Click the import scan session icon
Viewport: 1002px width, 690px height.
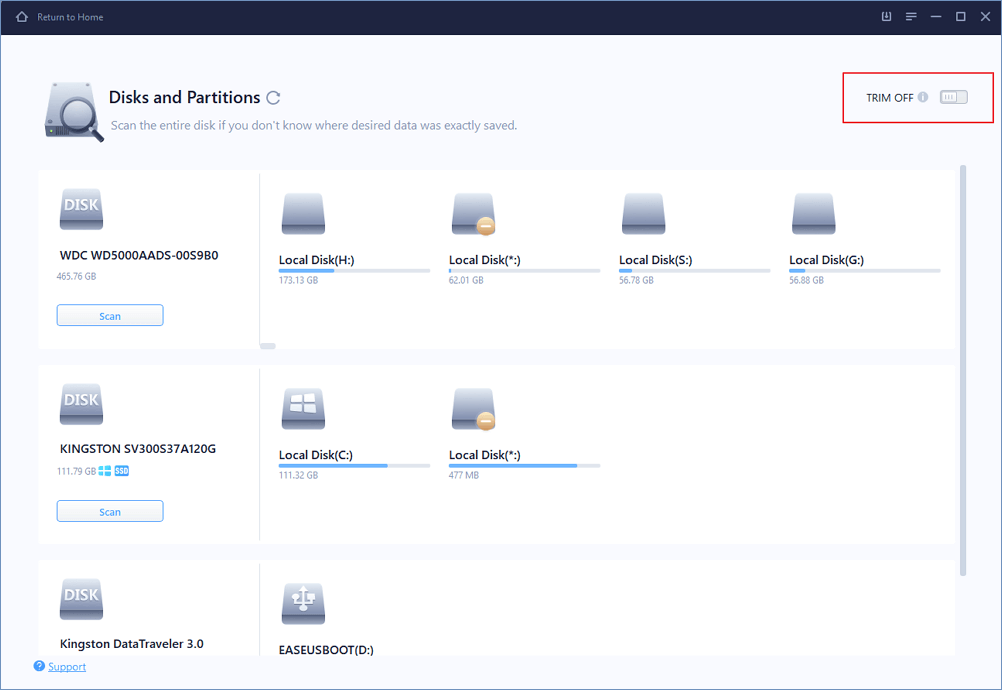(x=886, y=17)
